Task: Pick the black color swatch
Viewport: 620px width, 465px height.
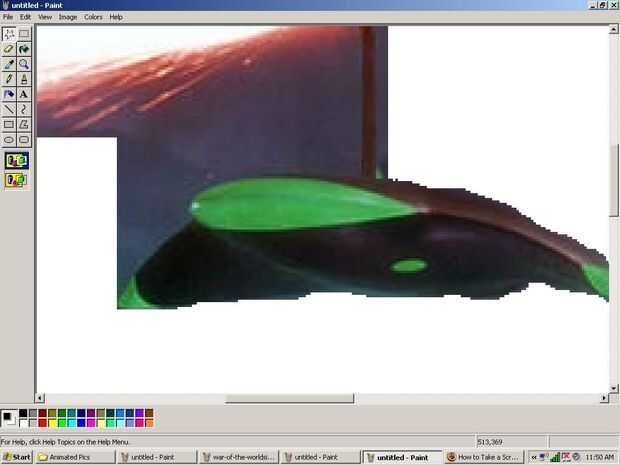Action: click(x=23, y=414)
